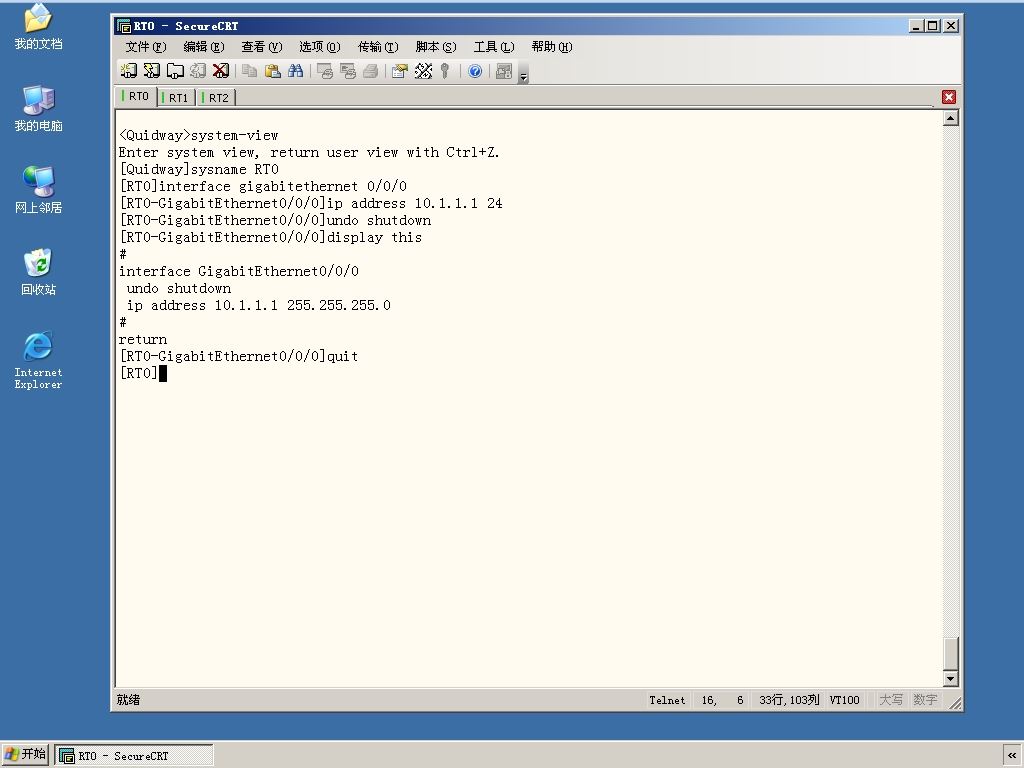This screenshot has width=1024, height=768.
Task: Open the 脚本(S) menu
Action: [436, 46]
